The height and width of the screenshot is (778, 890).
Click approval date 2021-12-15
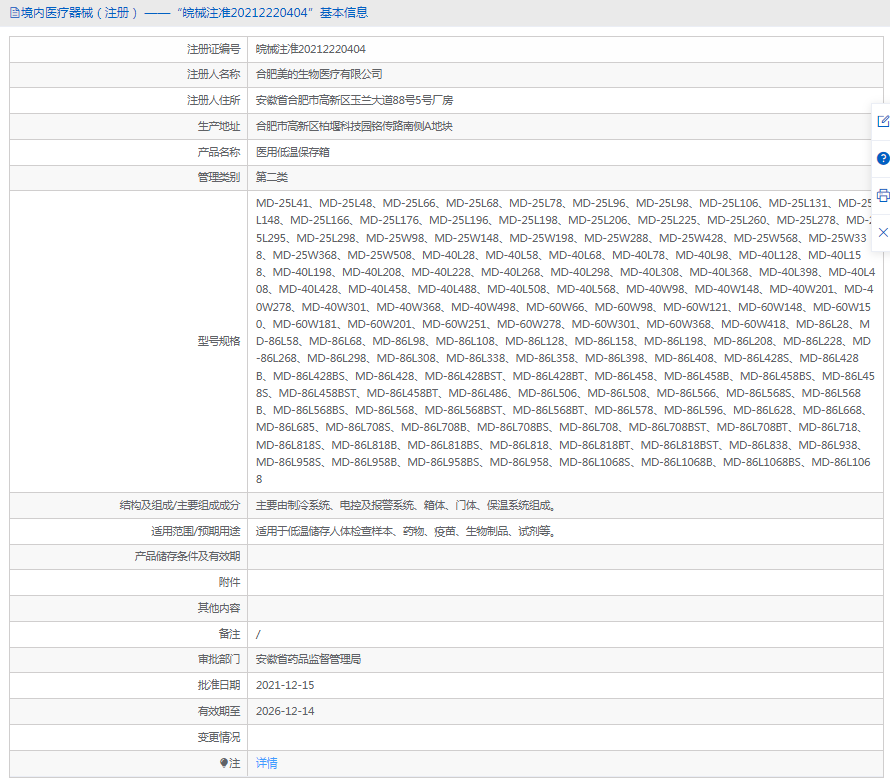point(285,685)
